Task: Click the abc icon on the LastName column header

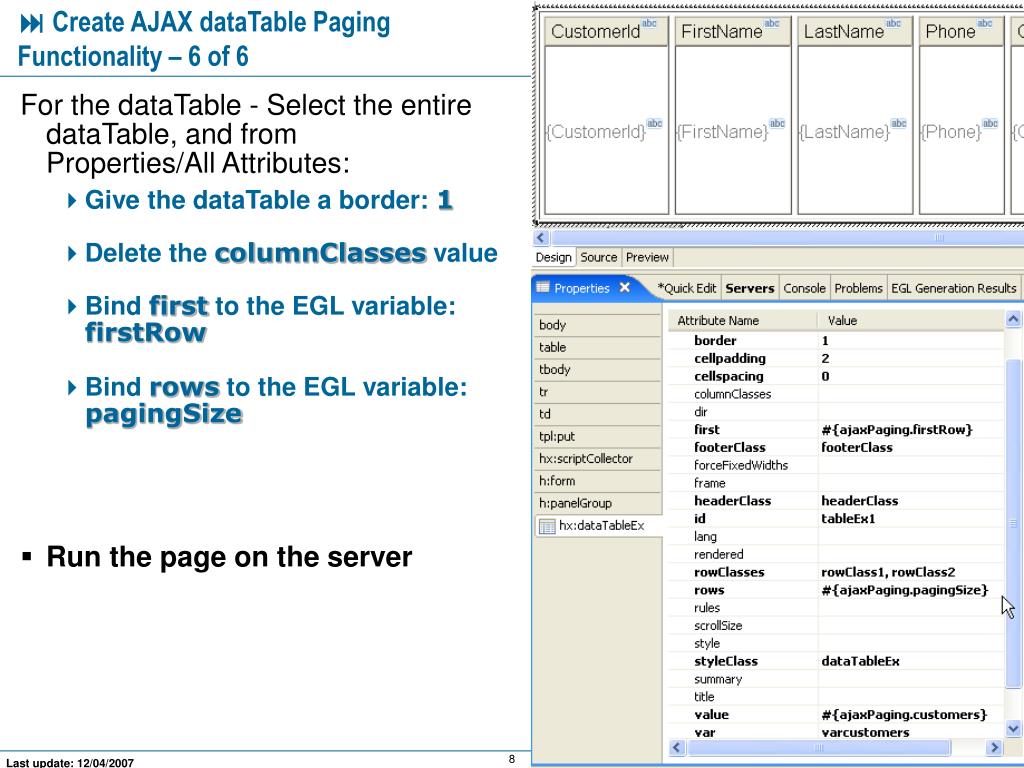Action: click(893, 22)
